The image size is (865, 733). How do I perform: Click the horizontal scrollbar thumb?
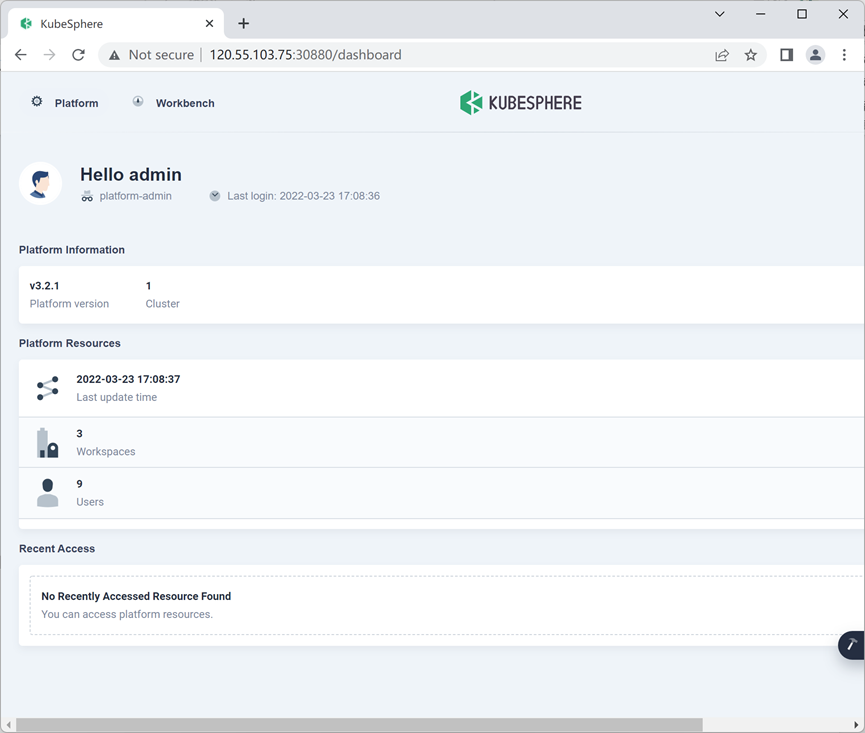[359, 725]
